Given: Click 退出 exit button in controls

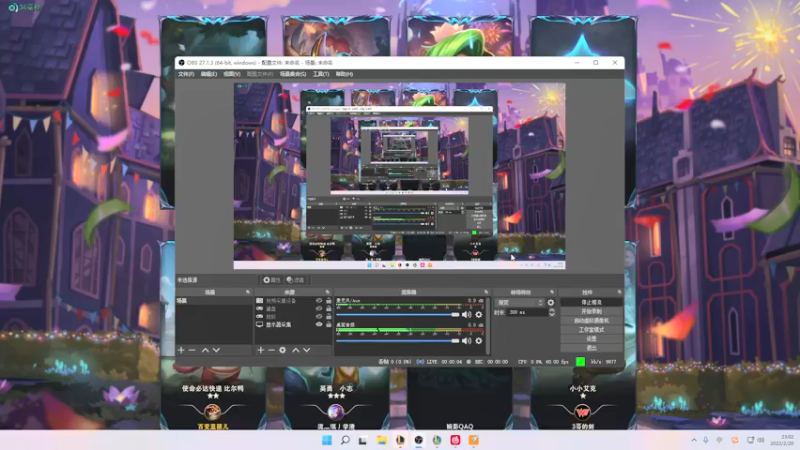Looking at the screenshot, I should pyautogui.click(x=591, y=348).
